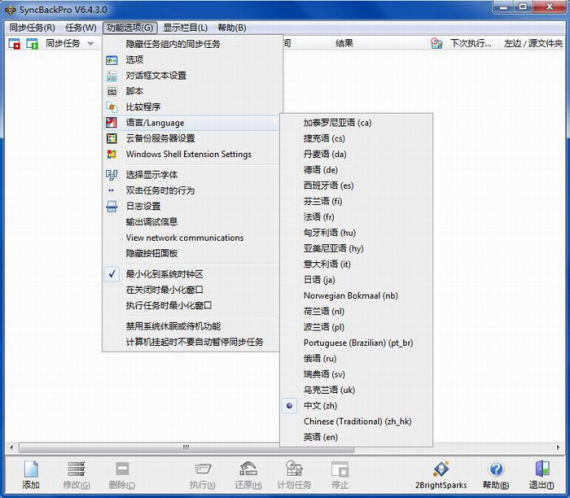The height and width of the screenshot is (498, 570).
Task: Select 乌克兰语 (uk) language
Action: tap(357, 390)
